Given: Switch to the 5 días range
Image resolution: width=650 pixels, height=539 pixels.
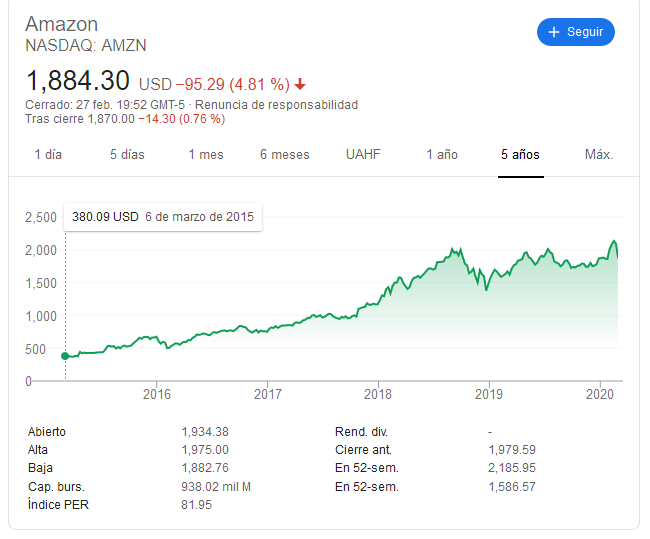Looking at the screenshot, I should pos(127,155).
